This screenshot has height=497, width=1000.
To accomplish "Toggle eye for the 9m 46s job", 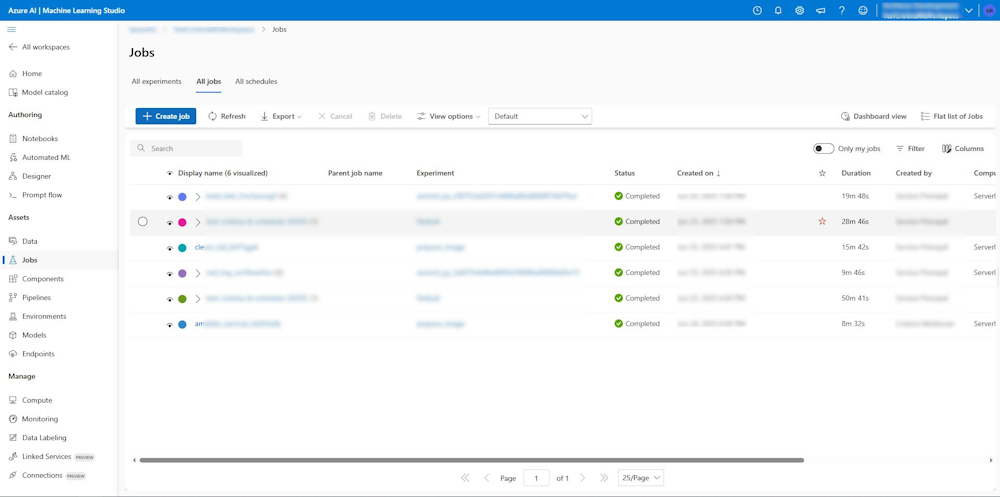I will (x=170, y=274).
